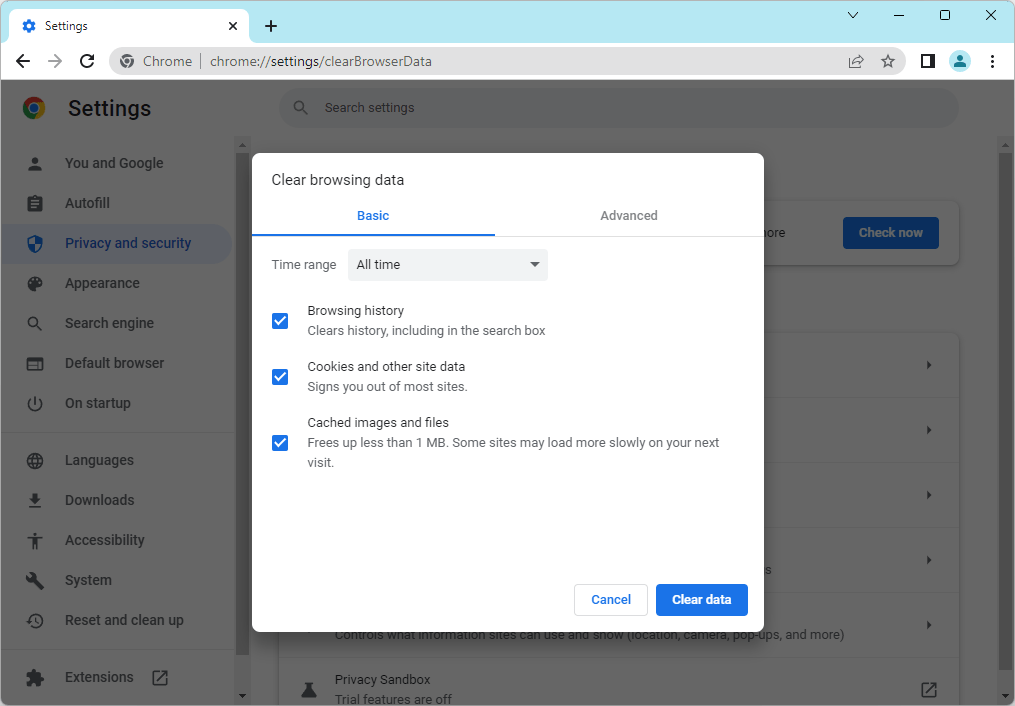
Task: Click the Privacy Sandbox flask icon
Action: coord(309,690)
